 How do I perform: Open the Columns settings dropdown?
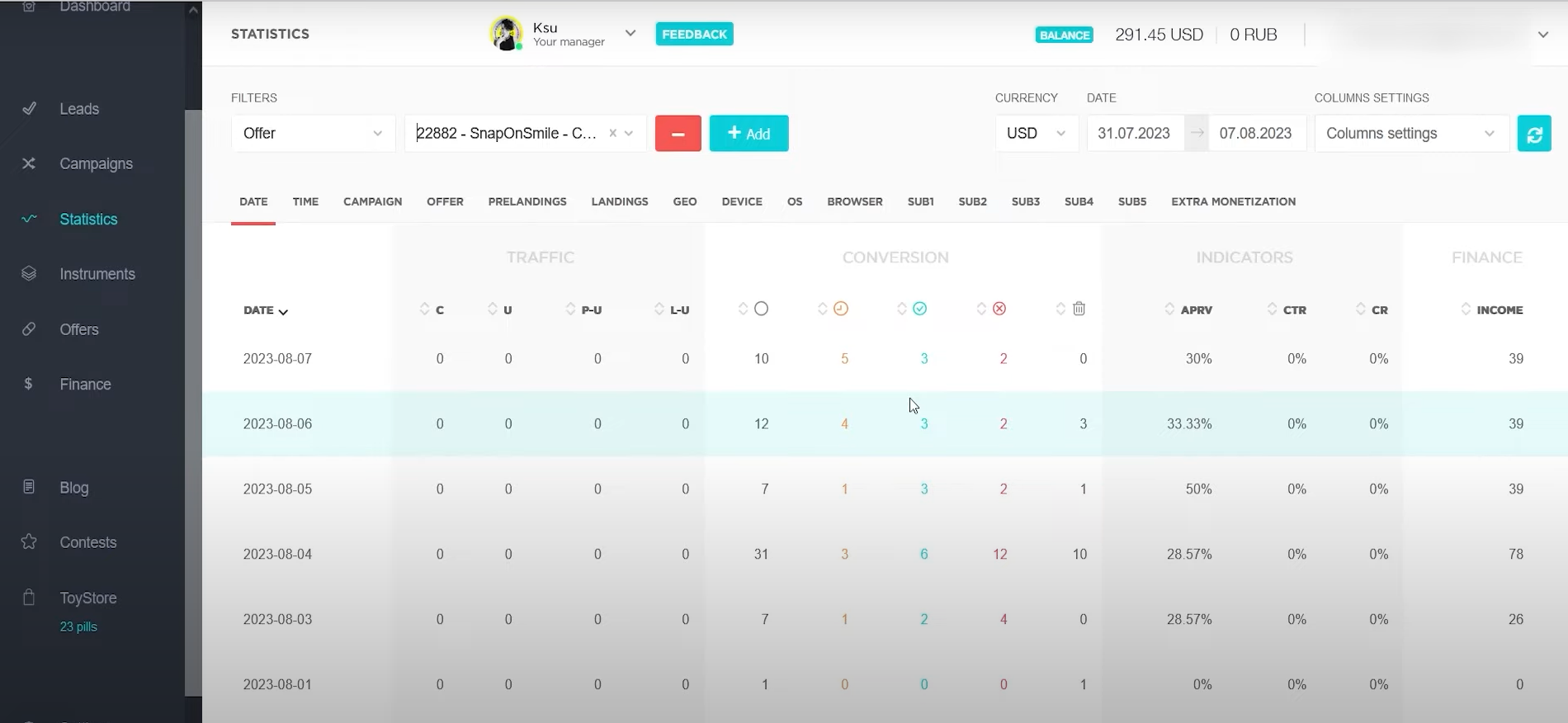click(x=1411, y=133)
